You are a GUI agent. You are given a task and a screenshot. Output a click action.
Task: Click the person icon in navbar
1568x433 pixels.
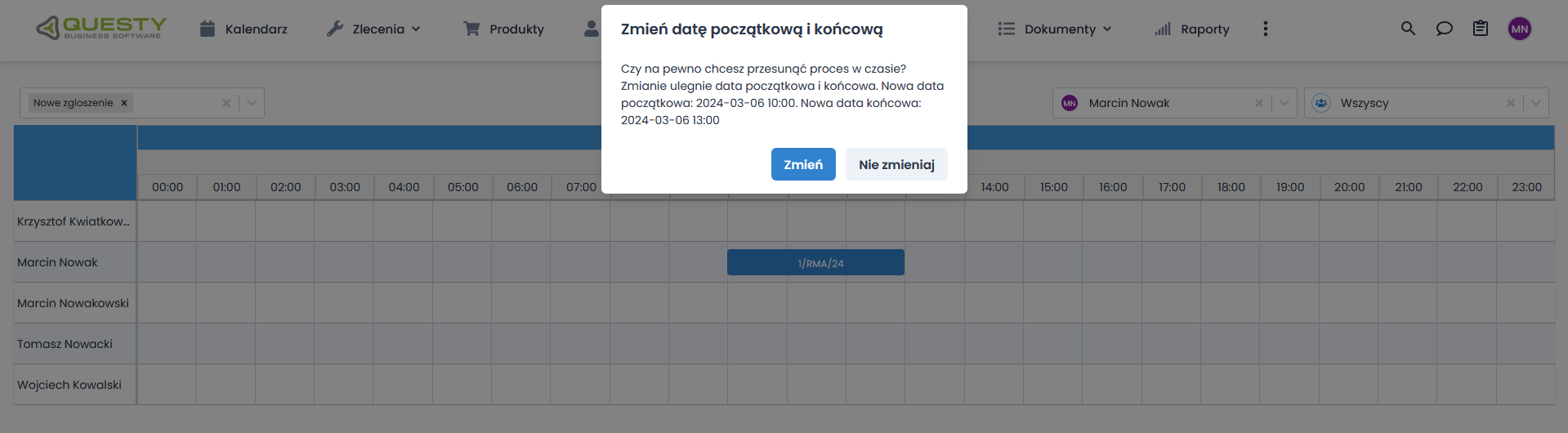592,29
